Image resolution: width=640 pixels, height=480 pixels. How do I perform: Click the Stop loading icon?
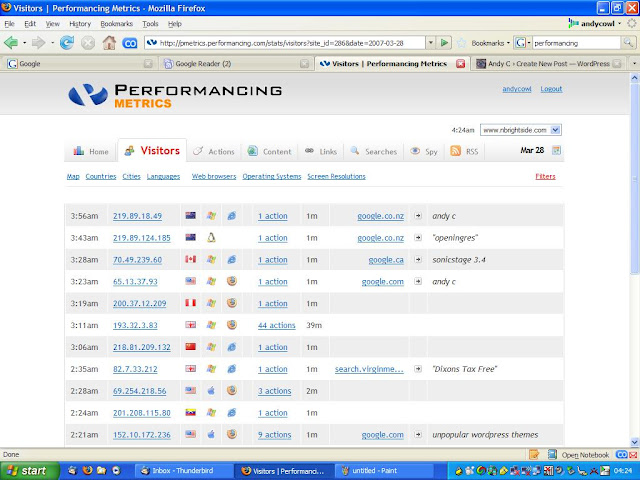[88, 42]
